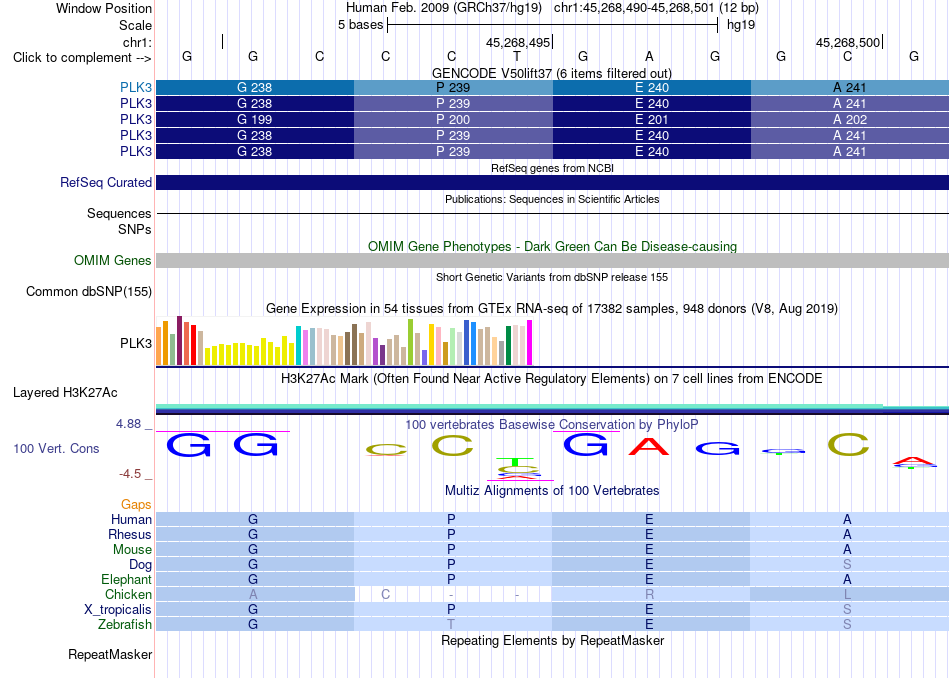Click 'Multiz Alignments of 100 Vertebrates' title
This screenshot has width=950, height=678.
(x=552, y=490)
